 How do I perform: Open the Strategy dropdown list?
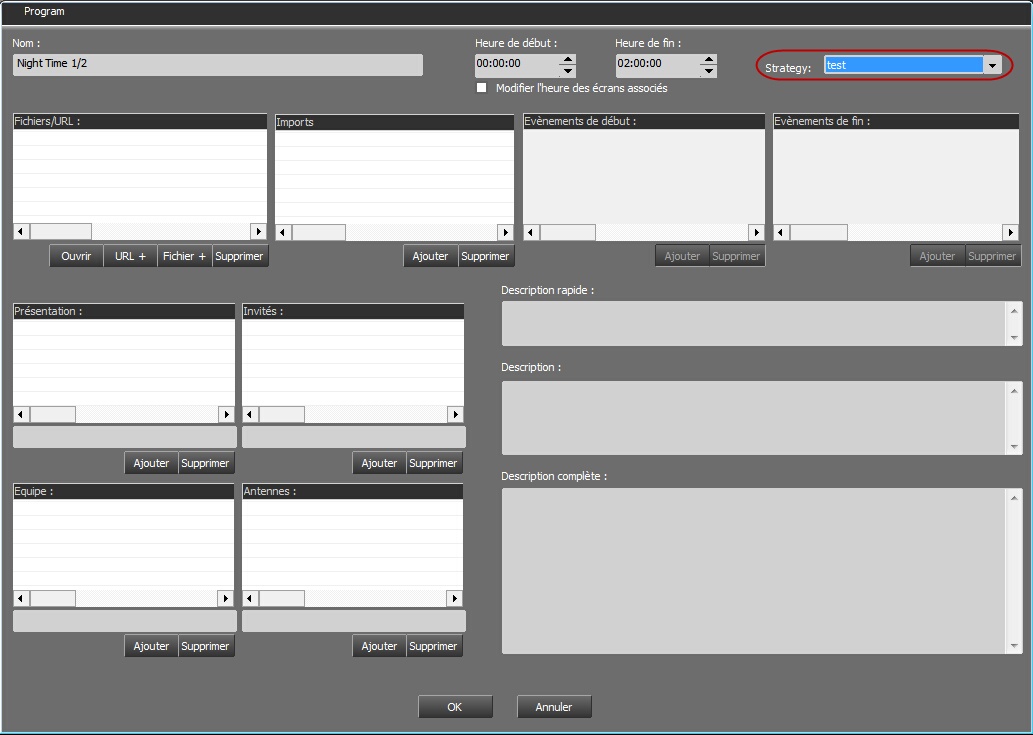[992, 65]
